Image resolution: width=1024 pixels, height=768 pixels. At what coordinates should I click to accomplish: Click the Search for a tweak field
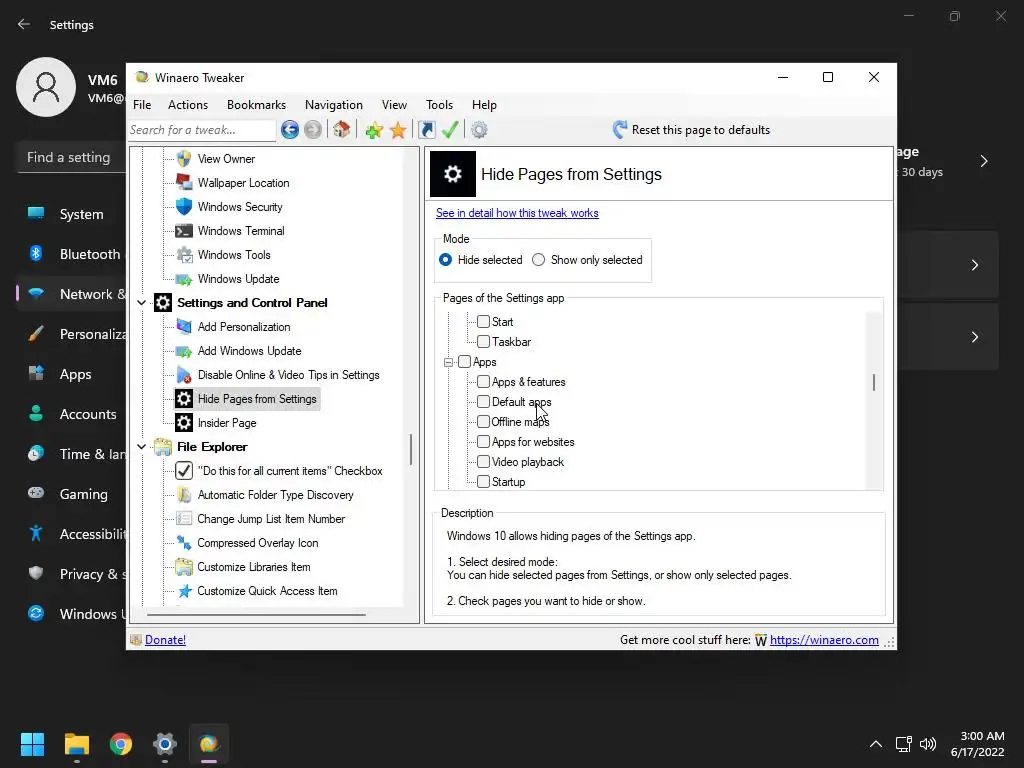click(202, 130)
